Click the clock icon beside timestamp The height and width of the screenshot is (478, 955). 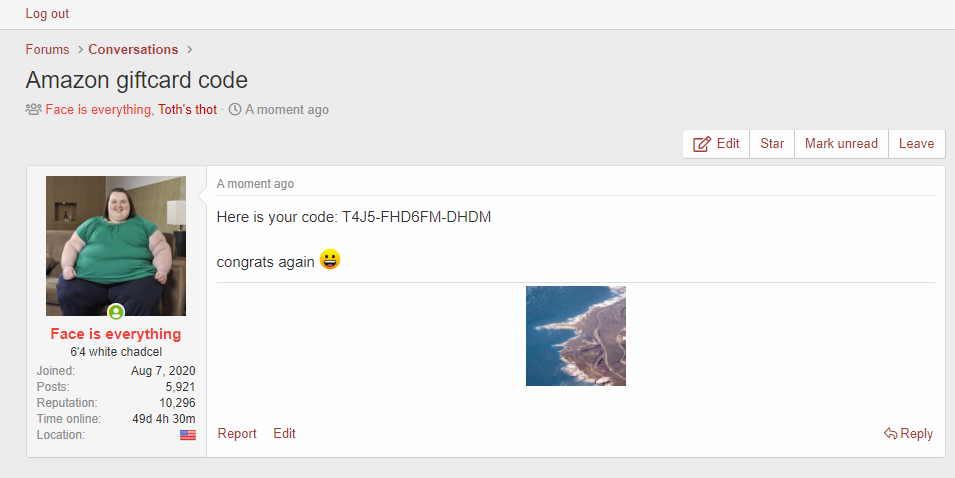click(x=235, y=110)
